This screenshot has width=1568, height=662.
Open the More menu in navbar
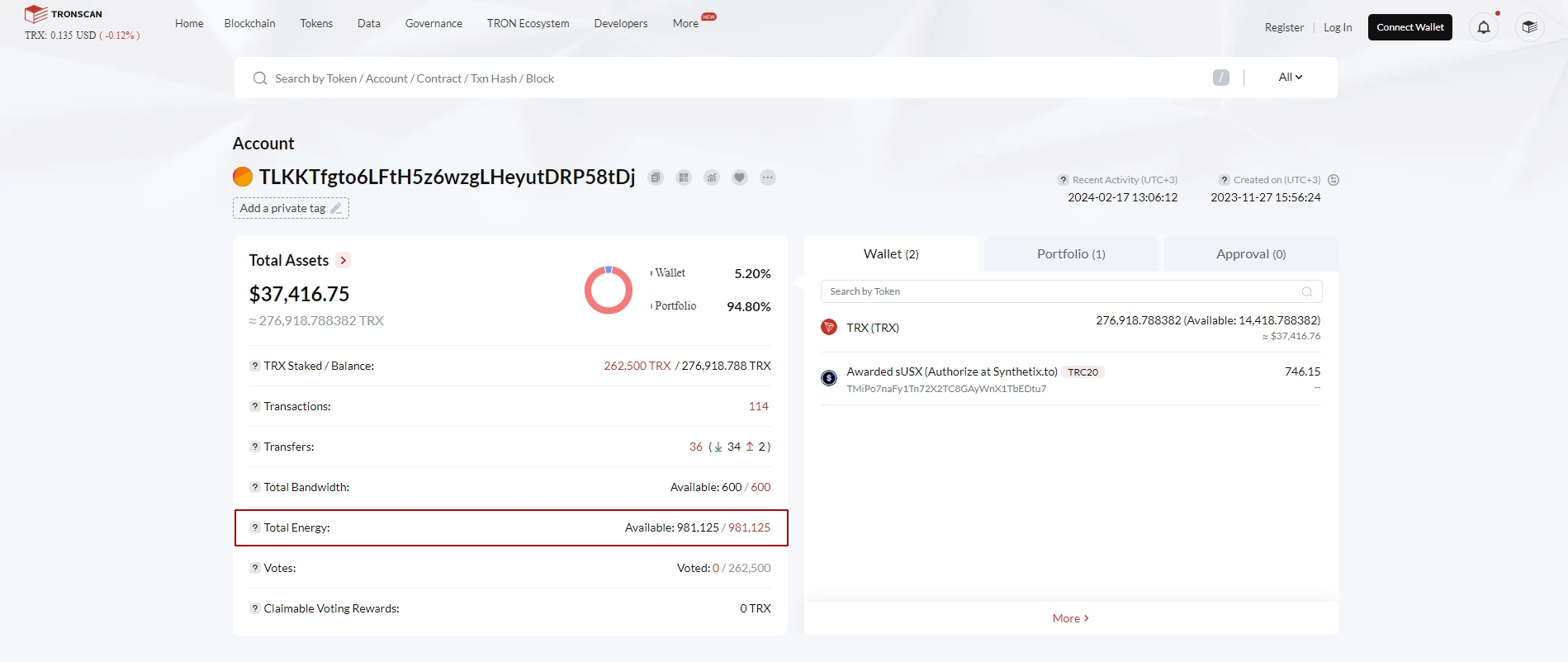point(686,23)
